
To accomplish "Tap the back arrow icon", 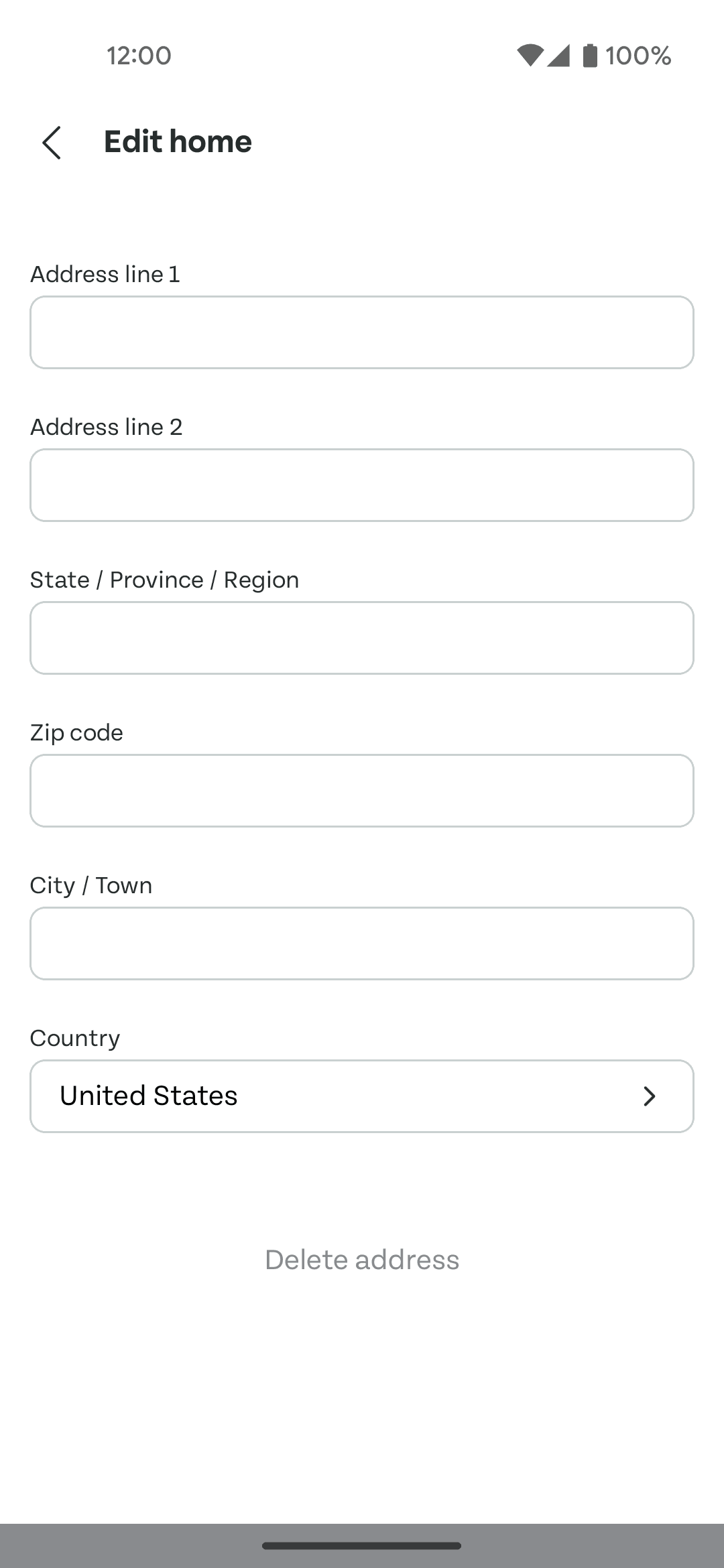I will point(52,142).
